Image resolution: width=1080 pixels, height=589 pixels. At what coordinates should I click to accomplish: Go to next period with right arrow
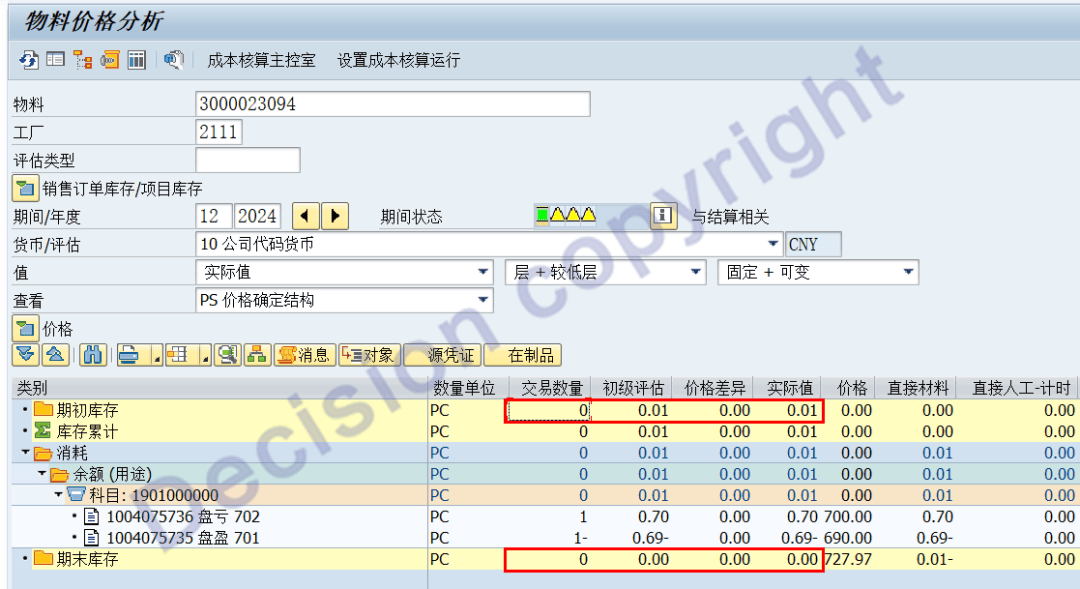[x=334, y=216]
